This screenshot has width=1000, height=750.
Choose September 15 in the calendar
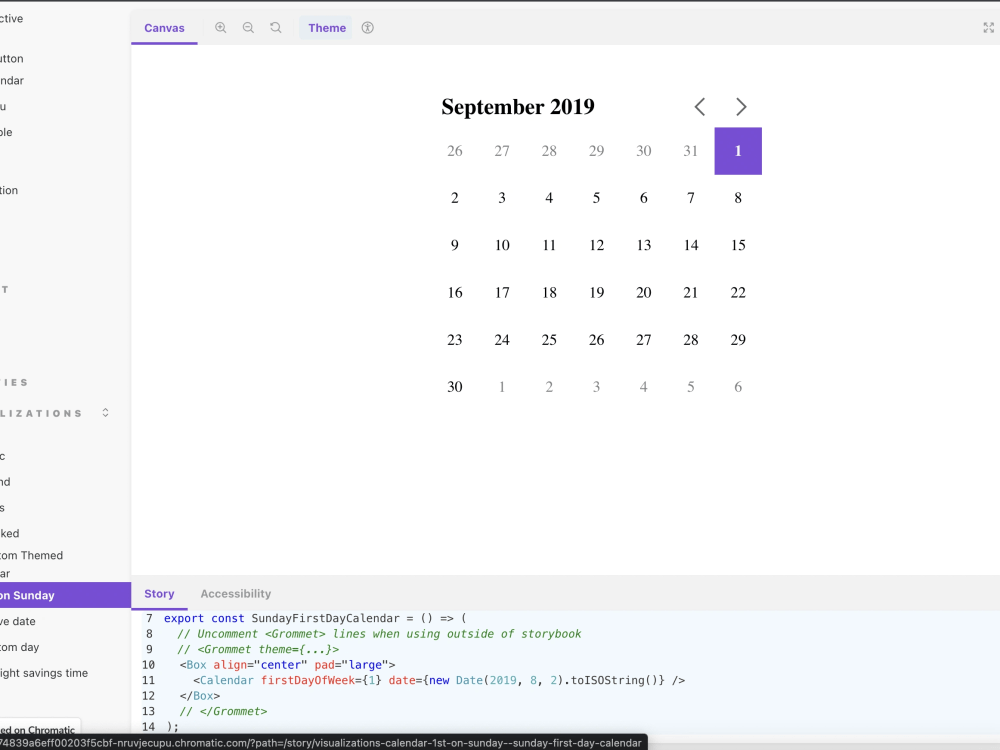tap(738, 246)
